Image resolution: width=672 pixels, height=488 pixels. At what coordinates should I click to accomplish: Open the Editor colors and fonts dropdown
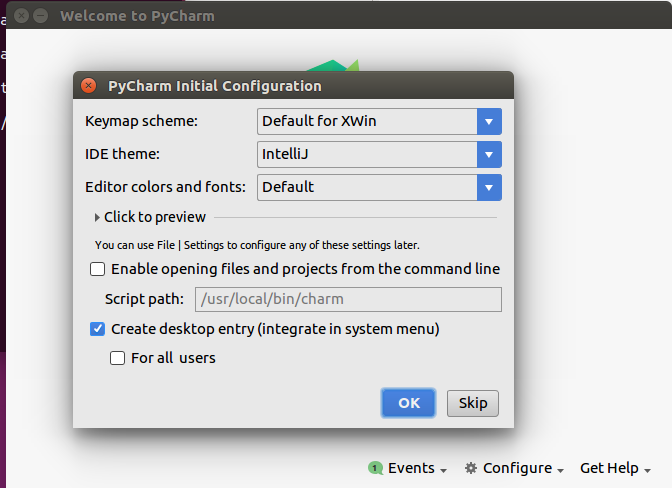379,187
